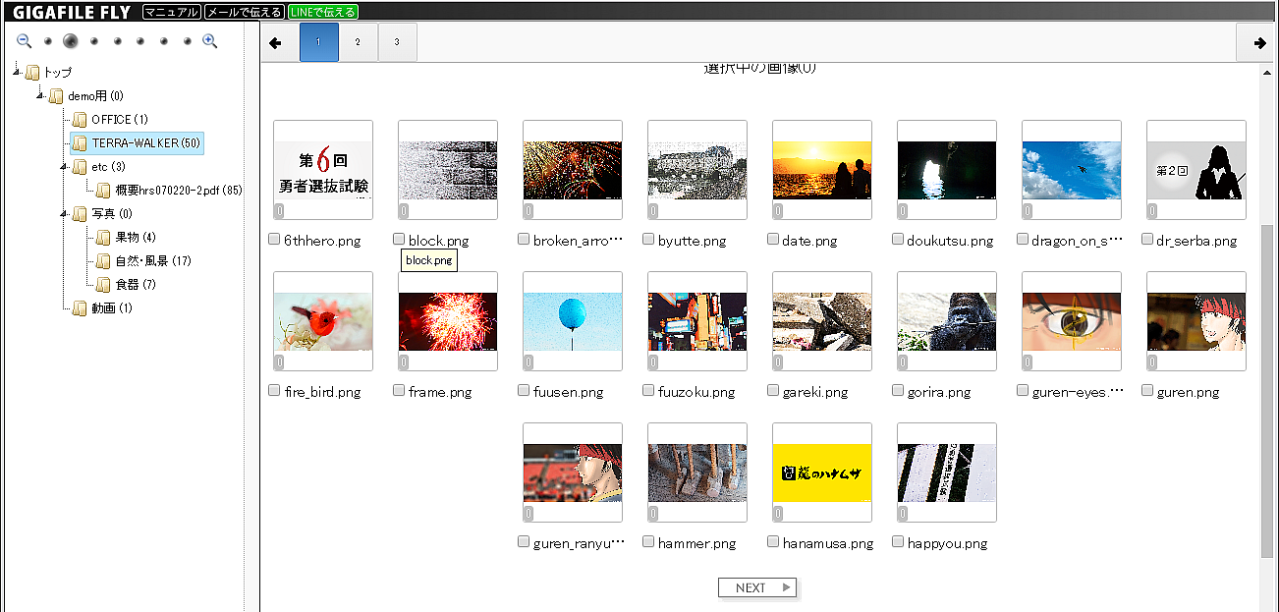Go to the previous page with the left arrow
Viewport: 1279px width, 612px height.
[x=276, y=42]
